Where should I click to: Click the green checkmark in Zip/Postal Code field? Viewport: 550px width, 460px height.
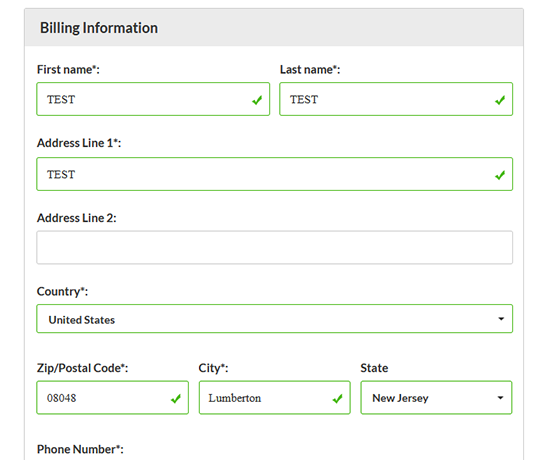[x=176, y=399]
